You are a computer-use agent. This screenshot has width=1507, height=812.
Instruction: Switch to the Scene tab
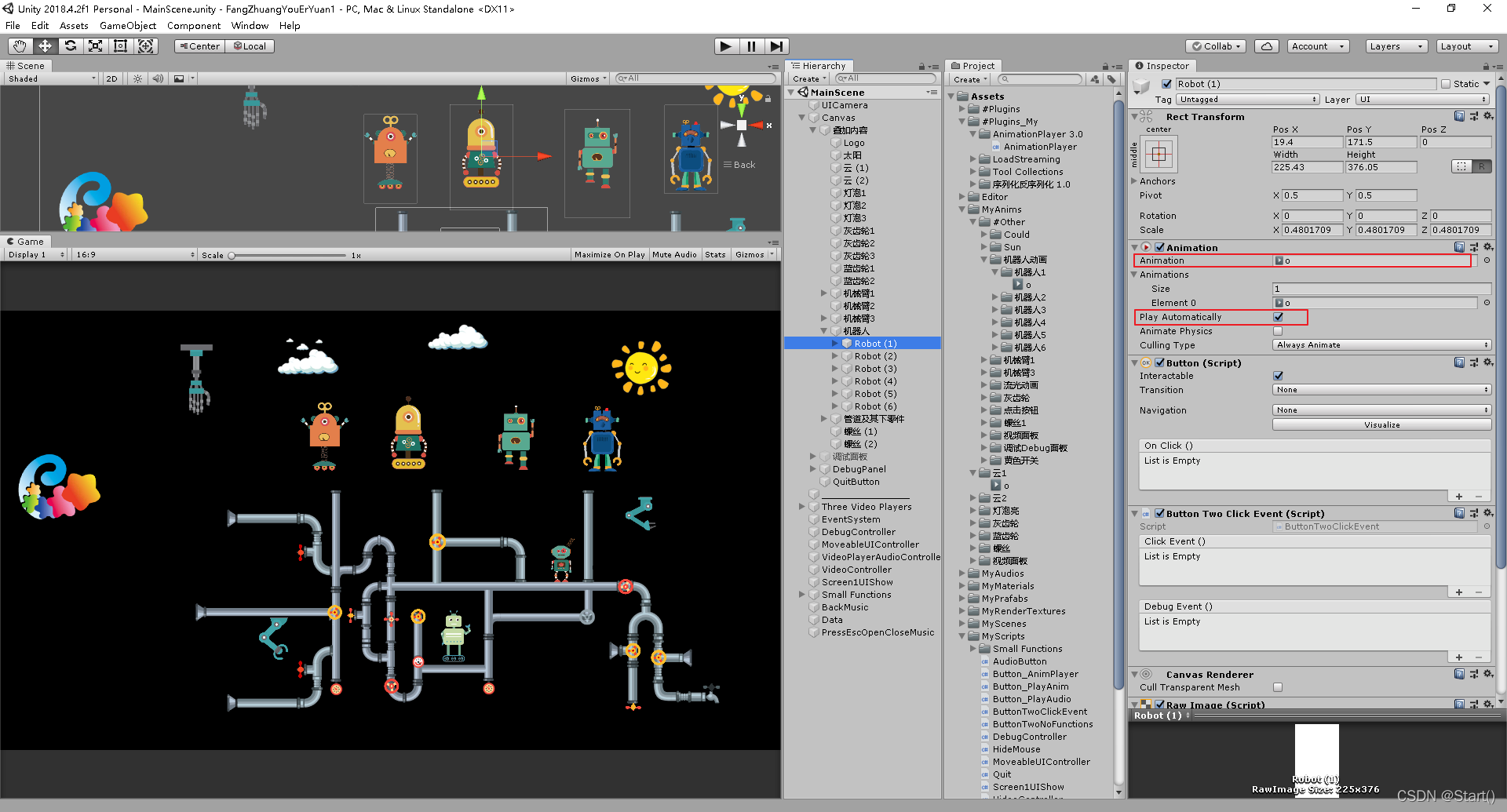(x=26, y=66)
